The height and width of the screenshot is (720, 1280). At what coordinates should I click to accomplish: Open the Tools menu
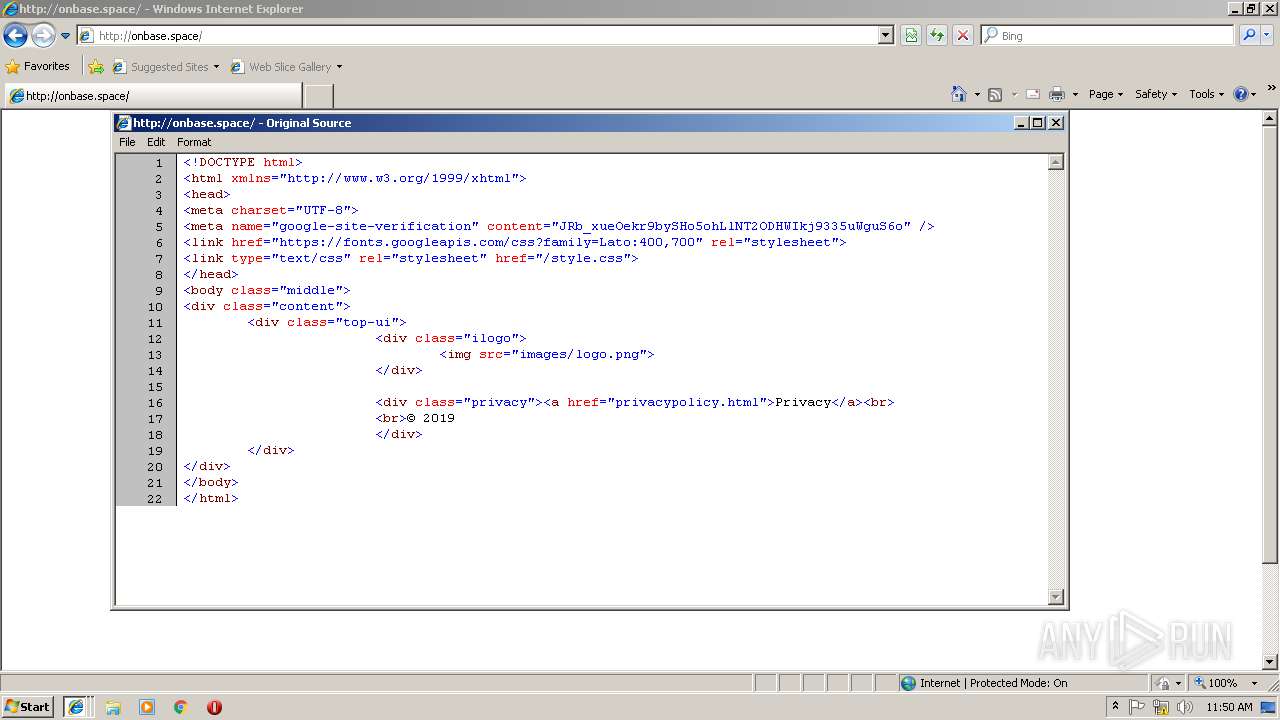coord(1206,94)
